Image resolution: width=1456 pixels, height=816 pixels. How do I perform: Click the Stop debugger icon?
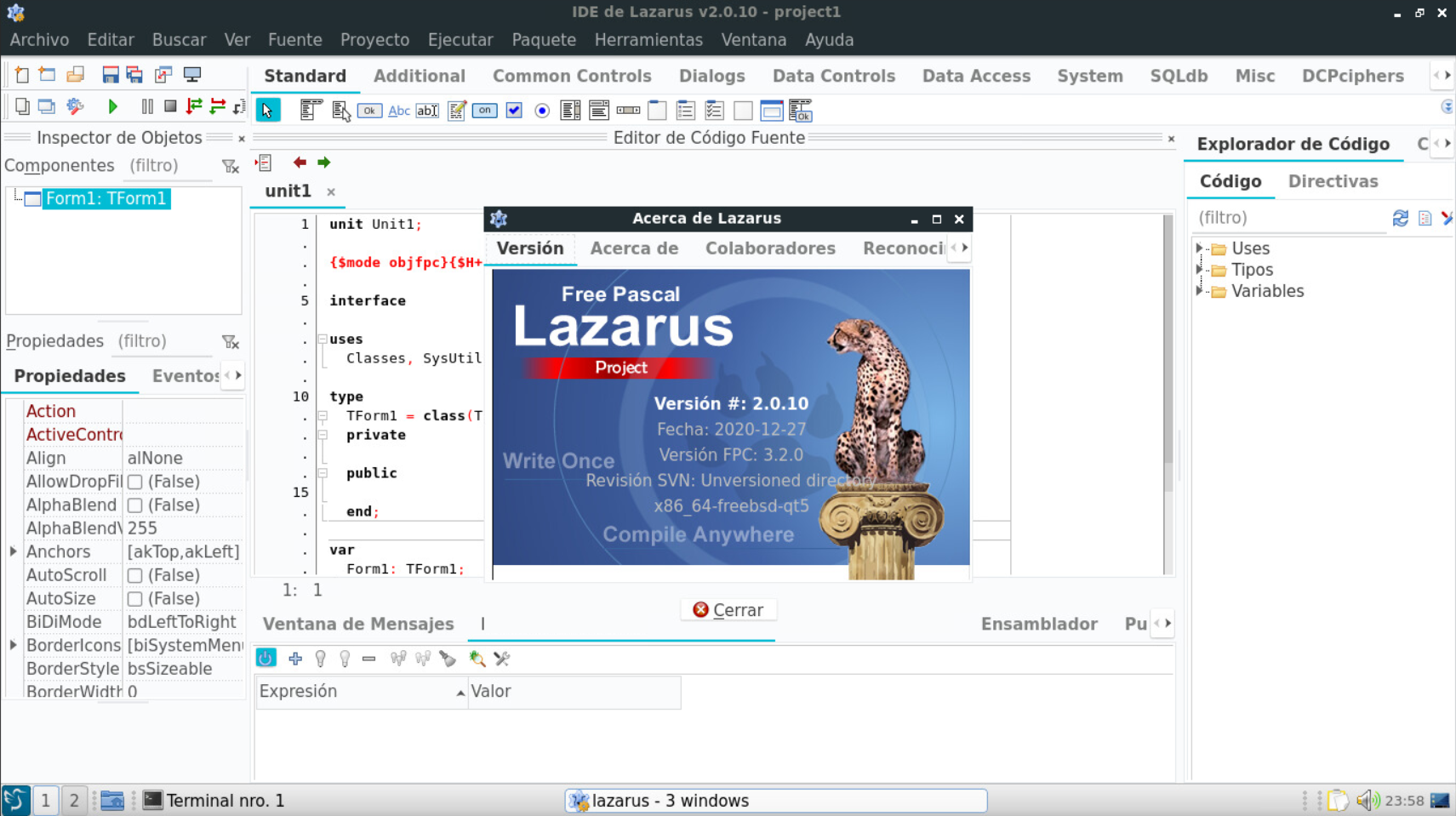coord(170,106)
